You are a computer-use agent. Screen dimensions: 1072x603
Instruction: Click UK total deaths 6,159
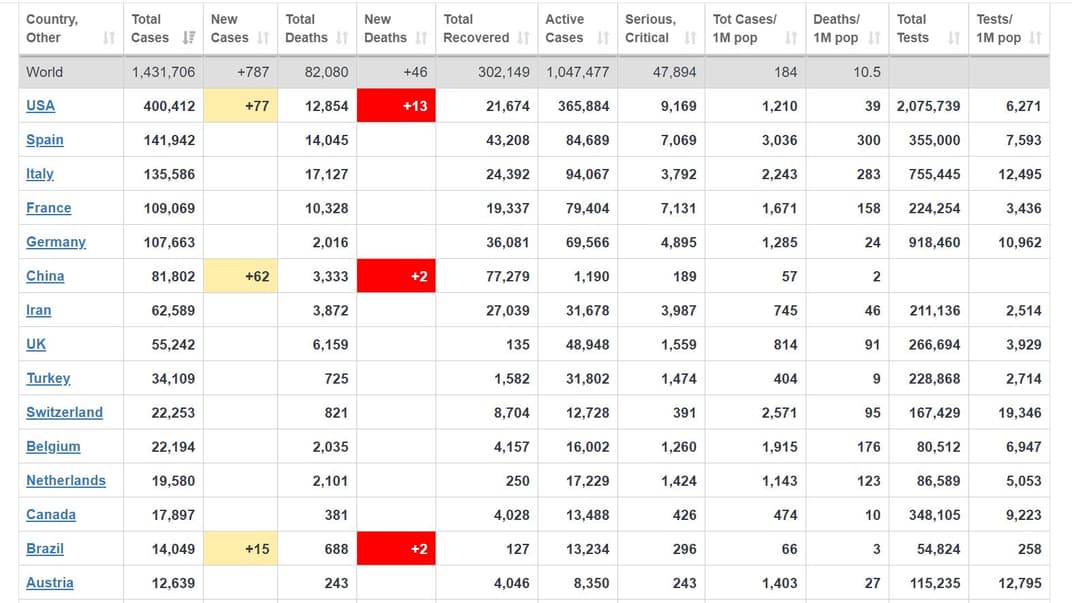331,345
